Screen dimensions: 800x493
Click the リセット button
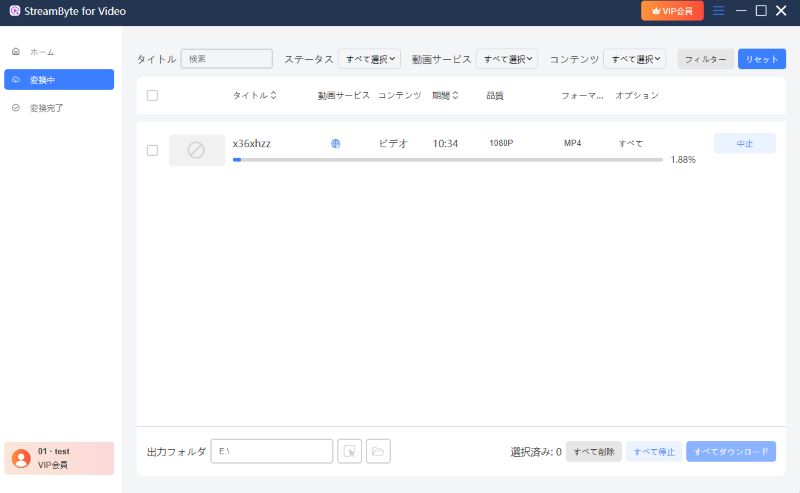click(762, 59)
